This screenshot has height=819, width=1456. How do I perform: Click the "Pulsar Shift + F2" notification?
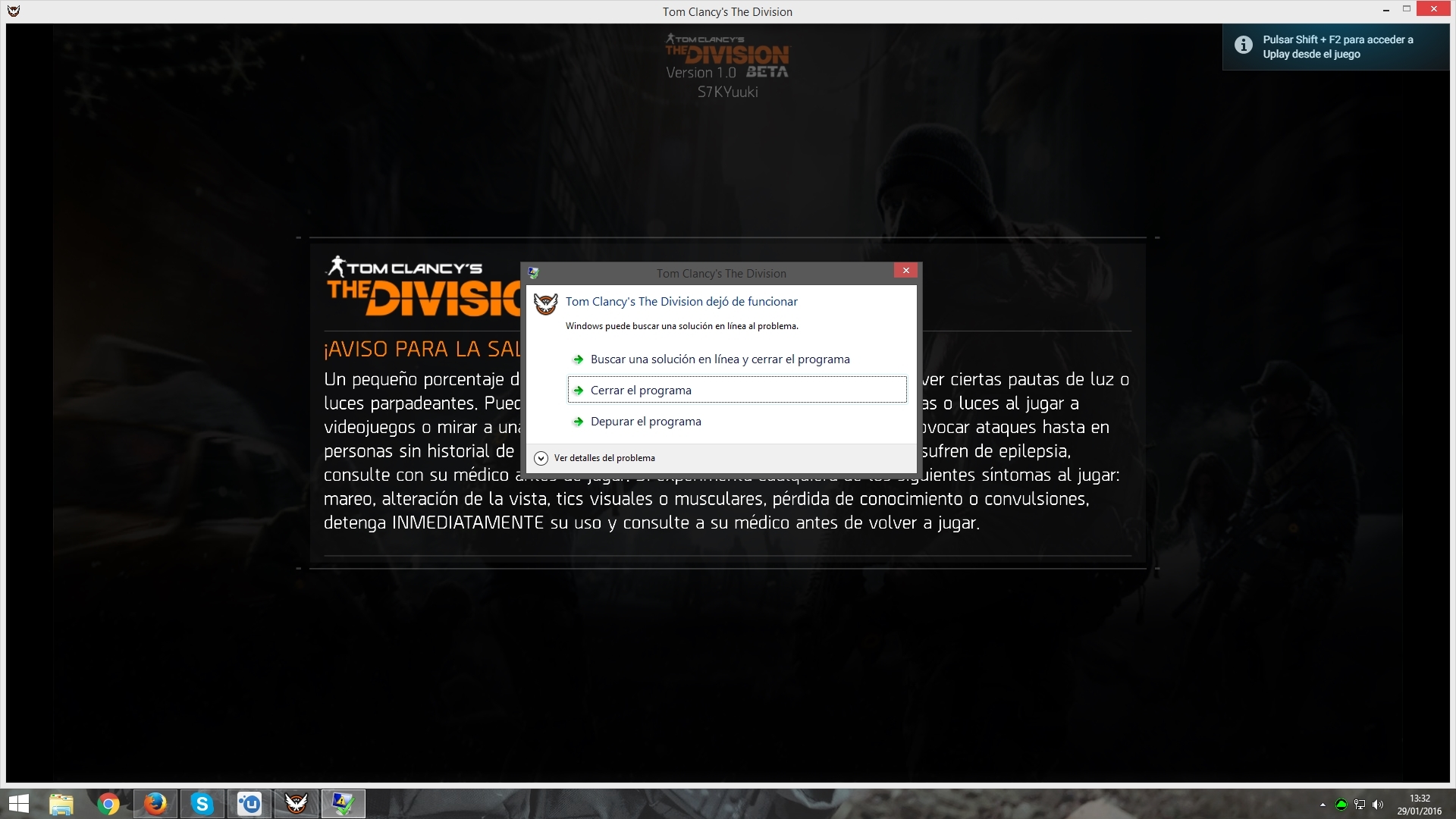pyautogui.click(x=1338, y=47)
